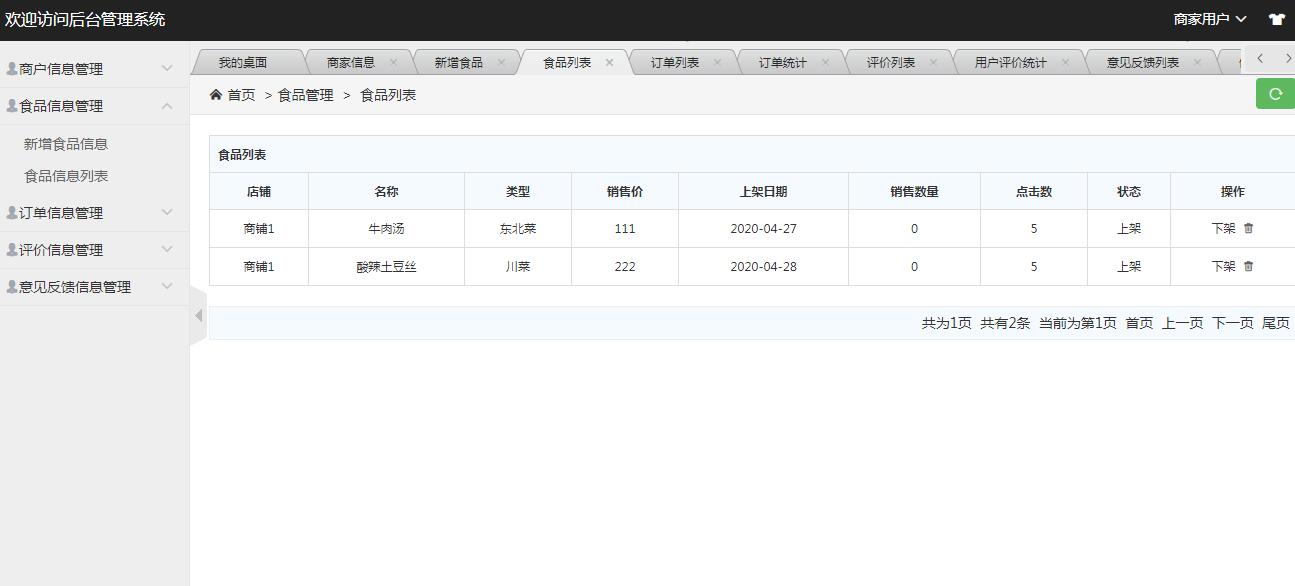The width and height of the screenshot is (1295, 586).
Task: Delete the 牛肉汤 row with trash icon
Action: coord(1248,228)
